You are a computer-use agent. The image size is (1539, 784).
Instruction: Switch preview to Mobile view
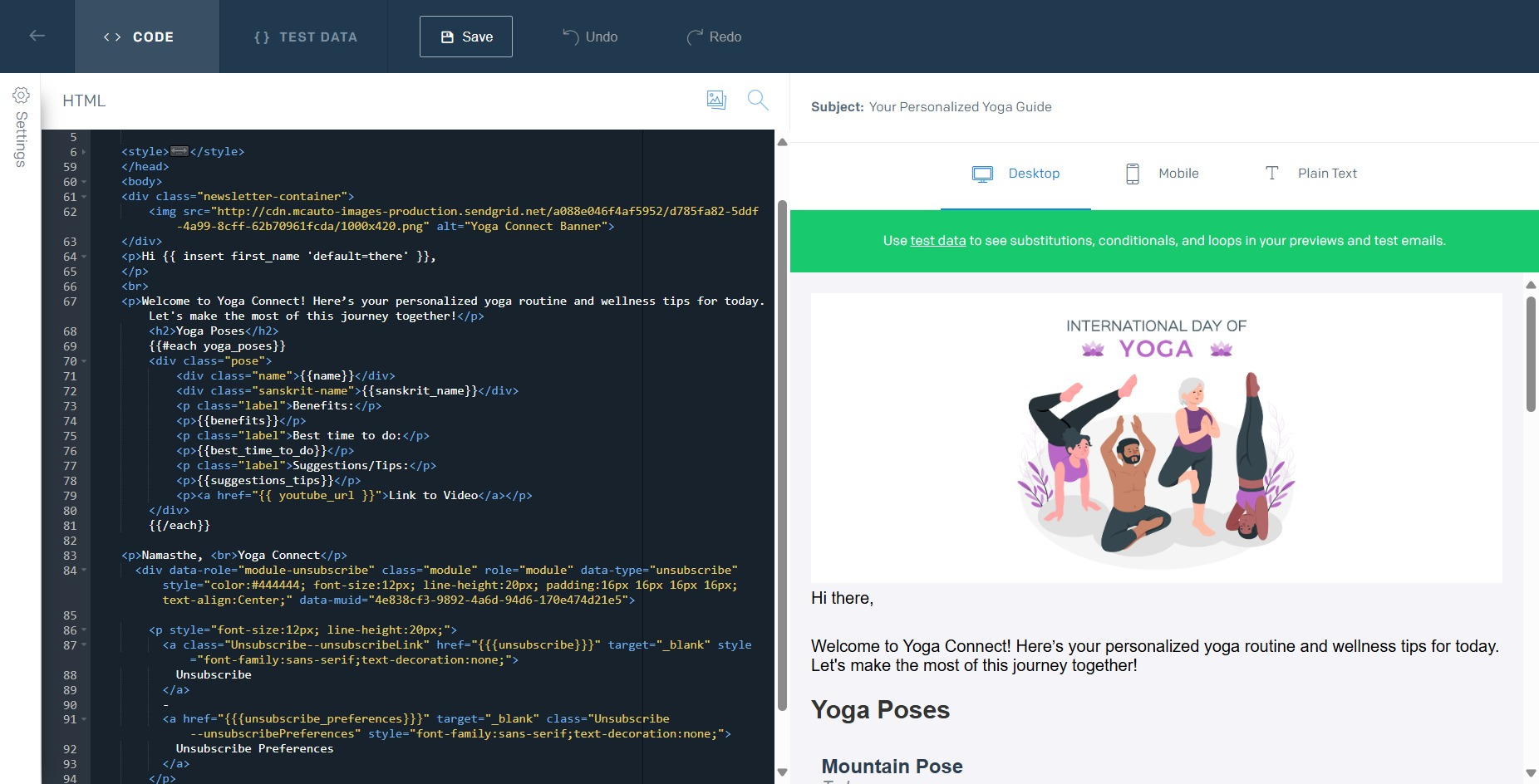pyautogui.click(x=1162, y=173)
